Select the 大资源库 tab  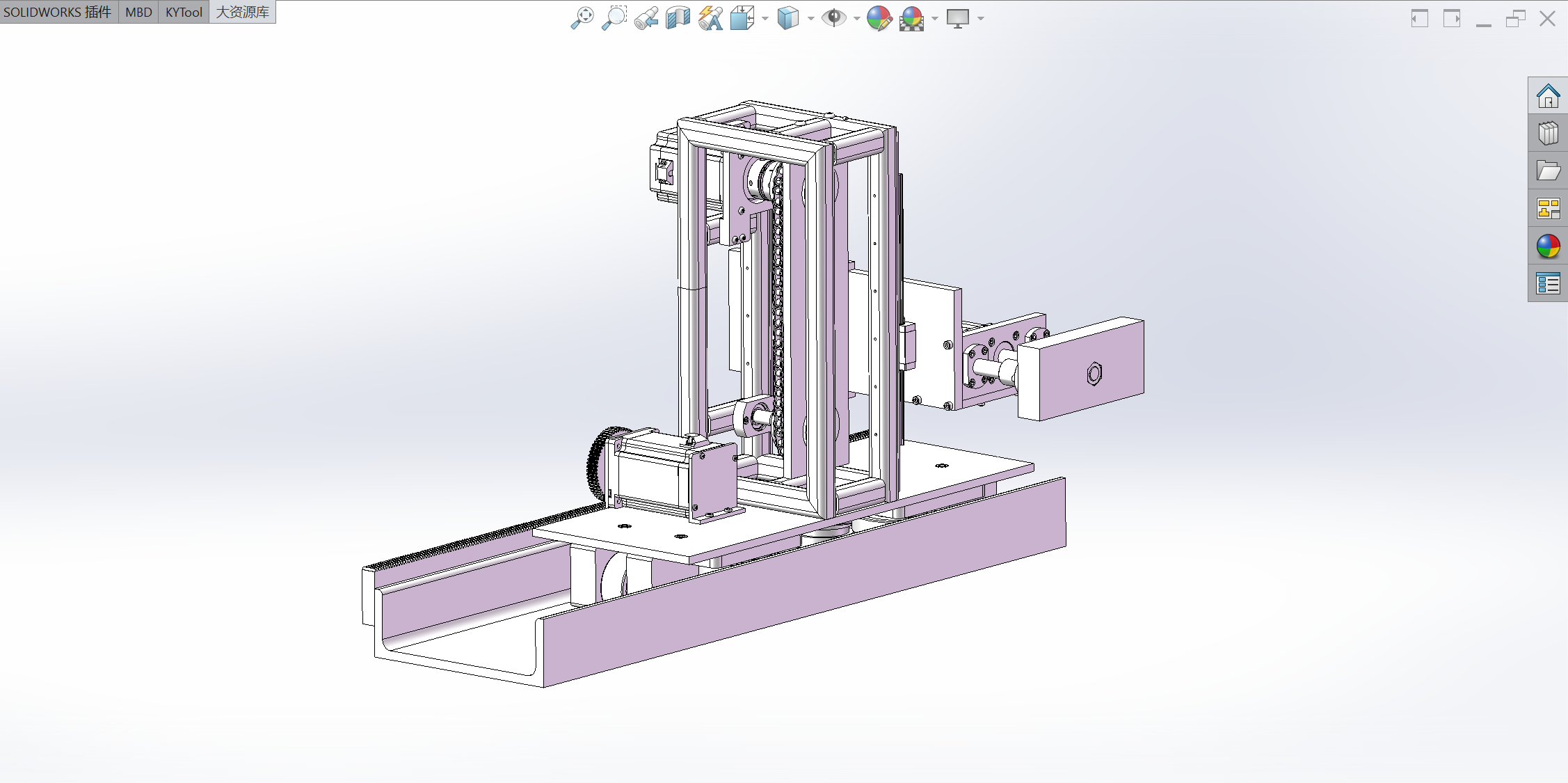coord(242,12)
